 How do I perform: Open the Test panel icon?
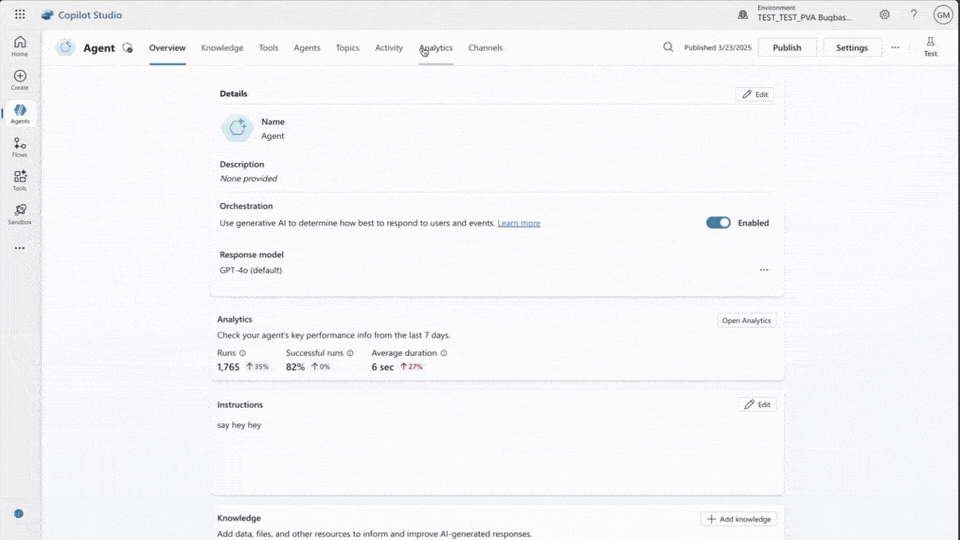point(930,46)
